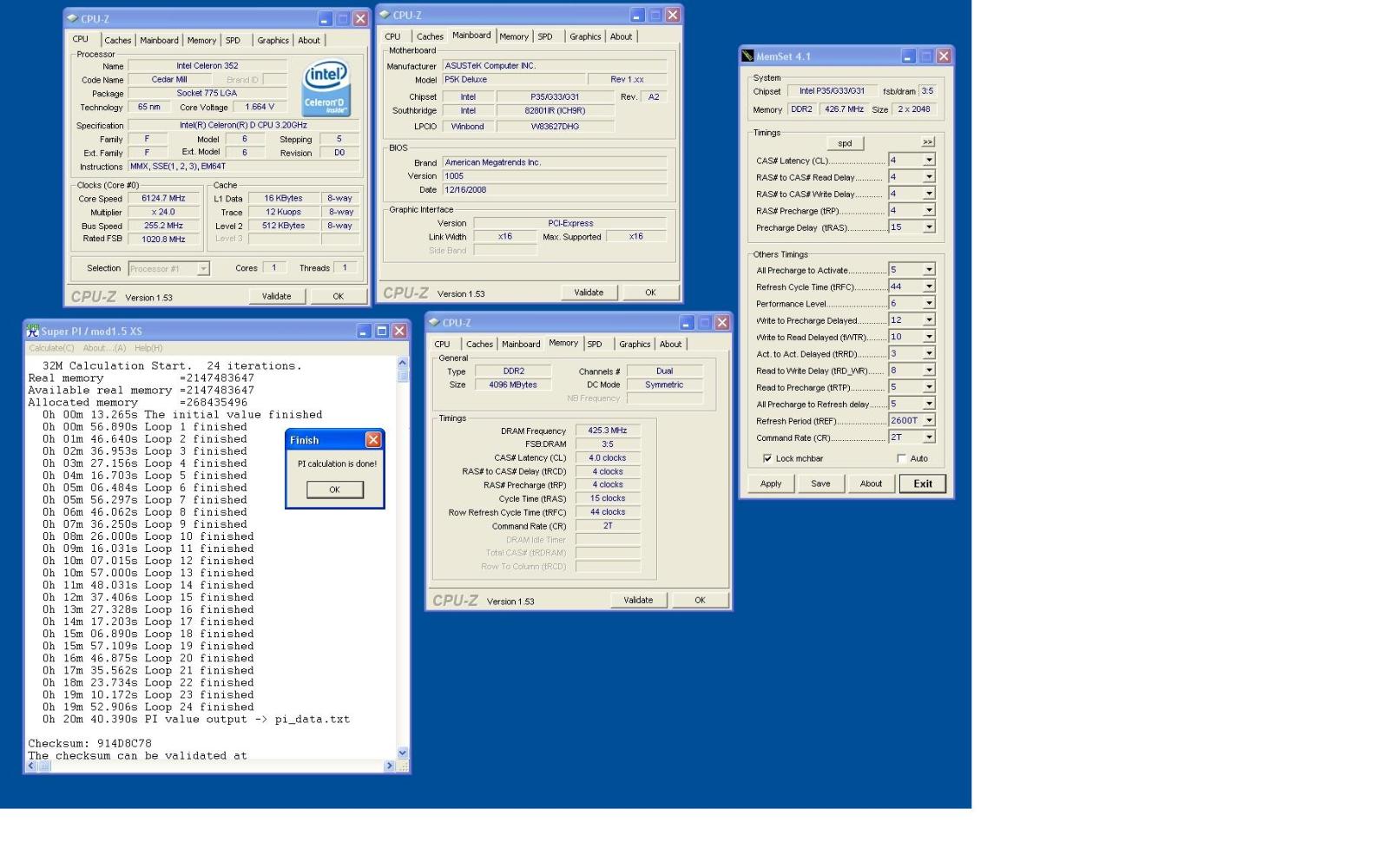This screenshot has width=1389, height=868.
Task: Click Super PI horizontal scrollbar left arrow
Action: (x=32, y=766)
